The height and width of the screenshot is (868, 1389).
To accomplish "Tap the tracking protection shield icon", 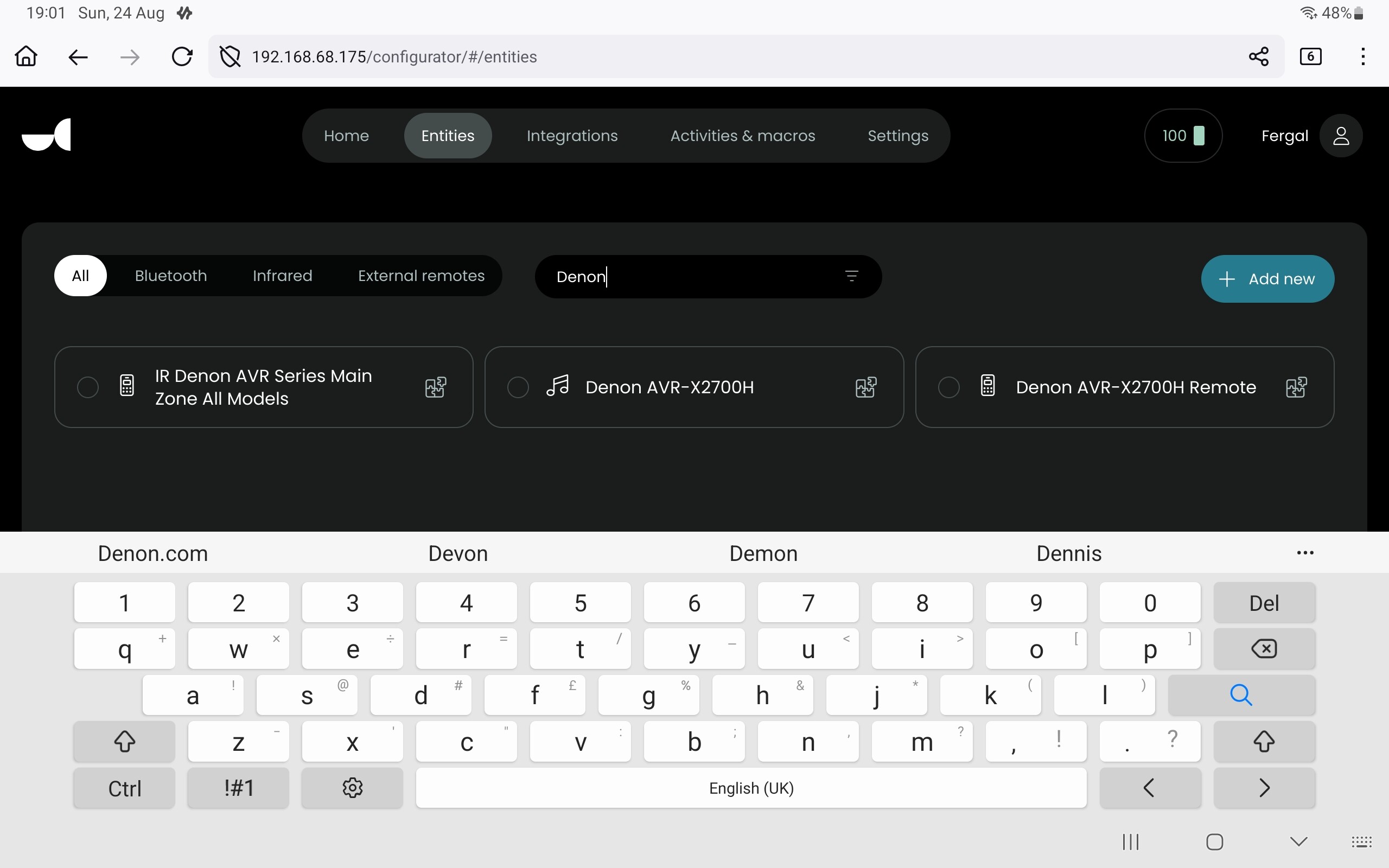I will coord(230,56).
